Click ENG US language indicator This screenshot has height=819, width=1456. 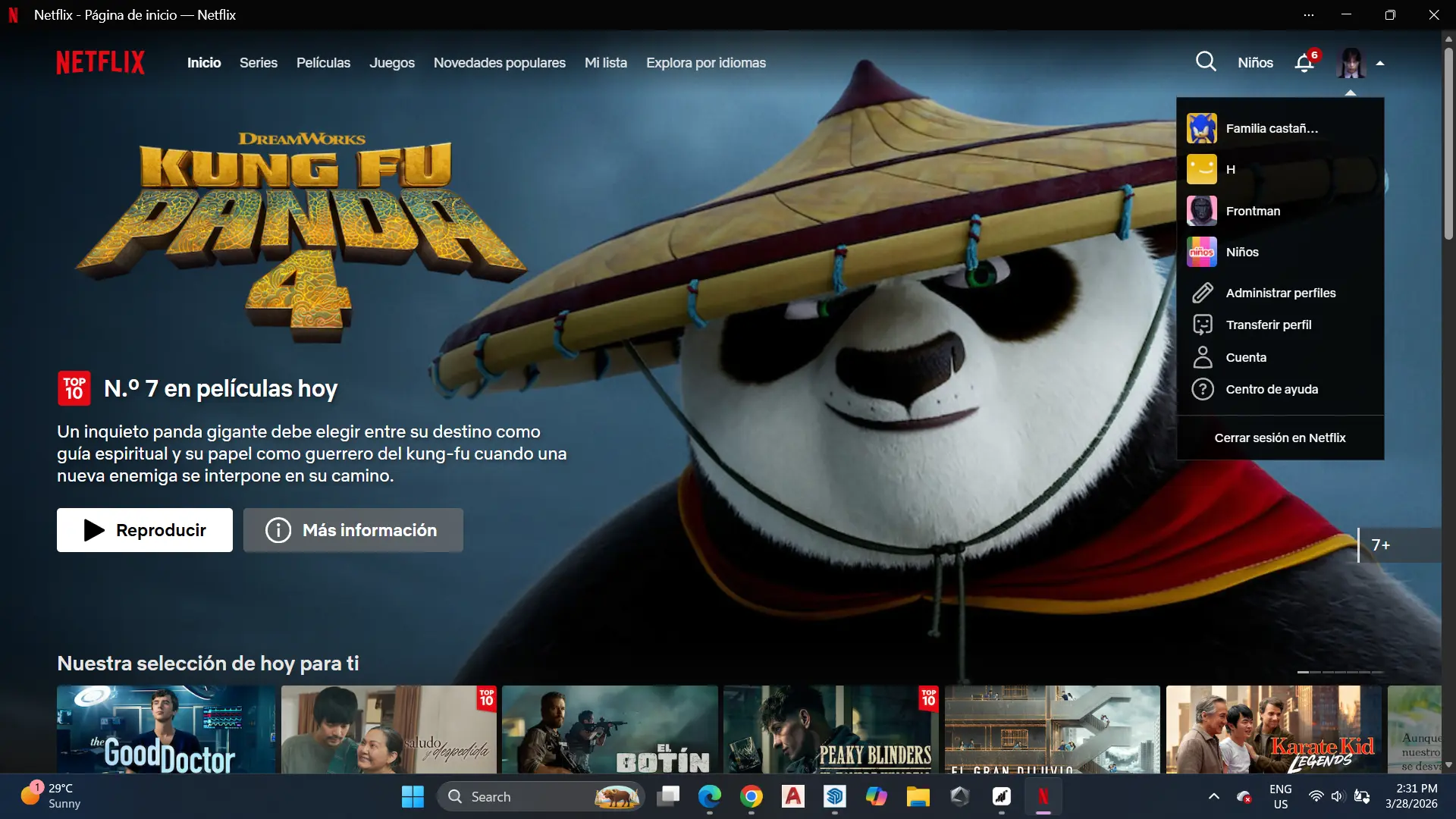coord(1281,796)
